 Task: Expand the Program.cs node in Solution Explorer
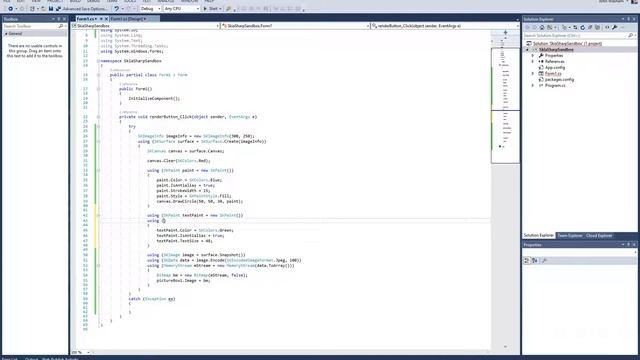pos(533,86)
